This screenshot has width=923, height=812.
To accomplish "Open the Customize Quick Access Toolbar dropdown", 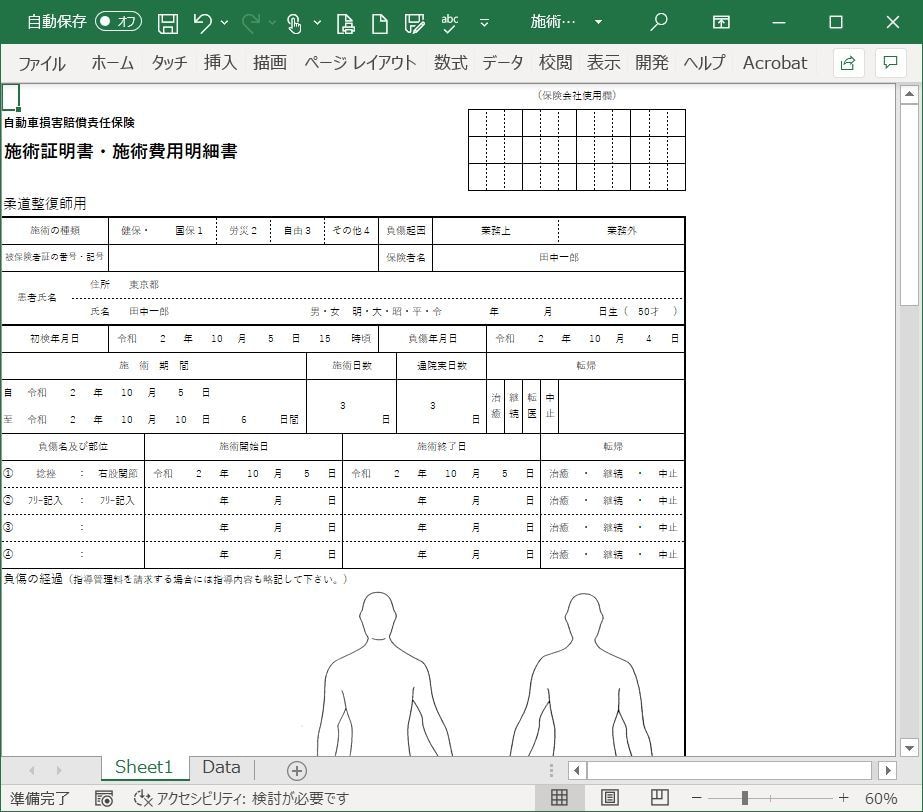I will coord(484,23).
